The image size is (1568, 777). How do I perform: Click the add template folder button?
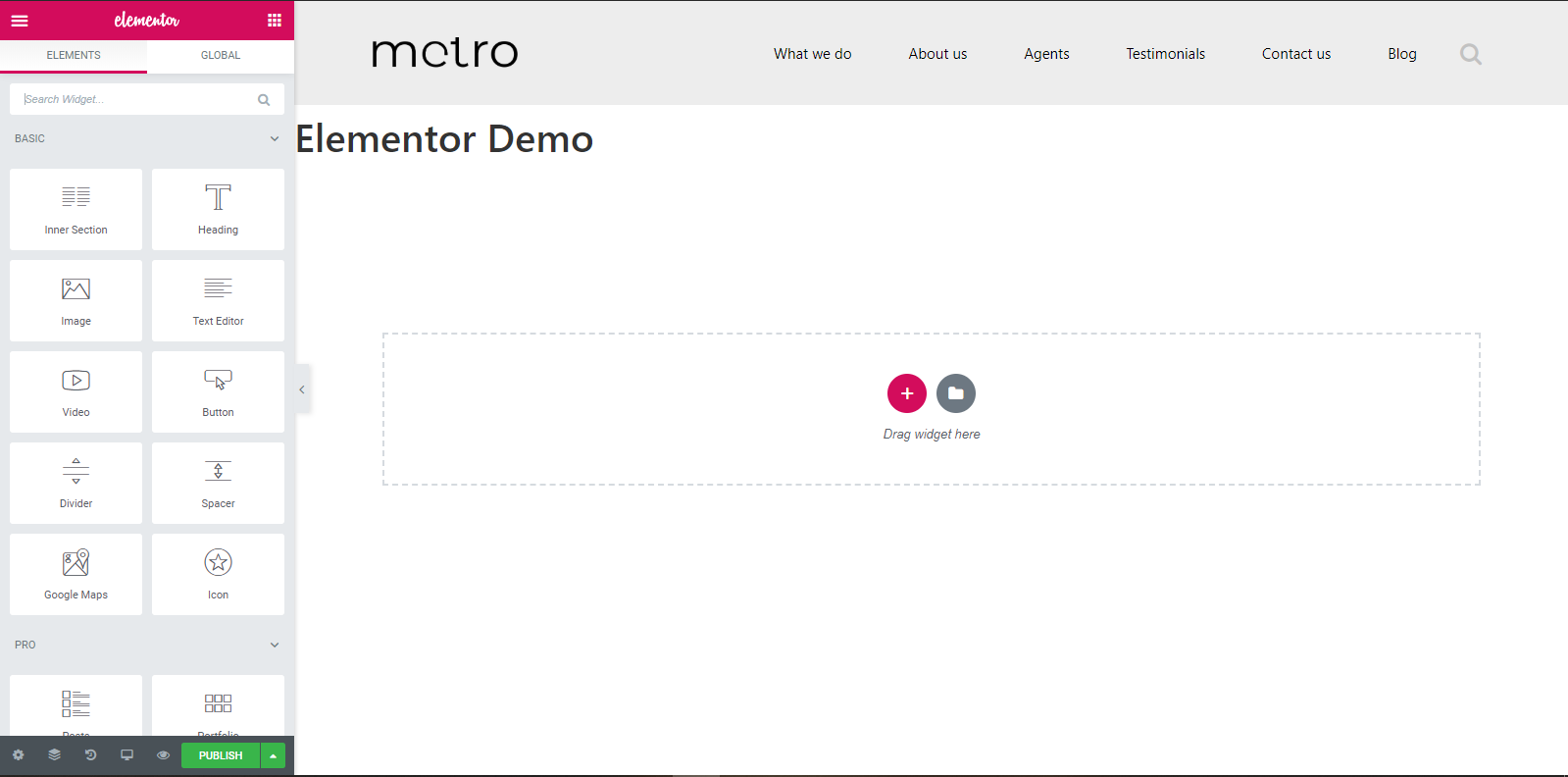[956, 393]
